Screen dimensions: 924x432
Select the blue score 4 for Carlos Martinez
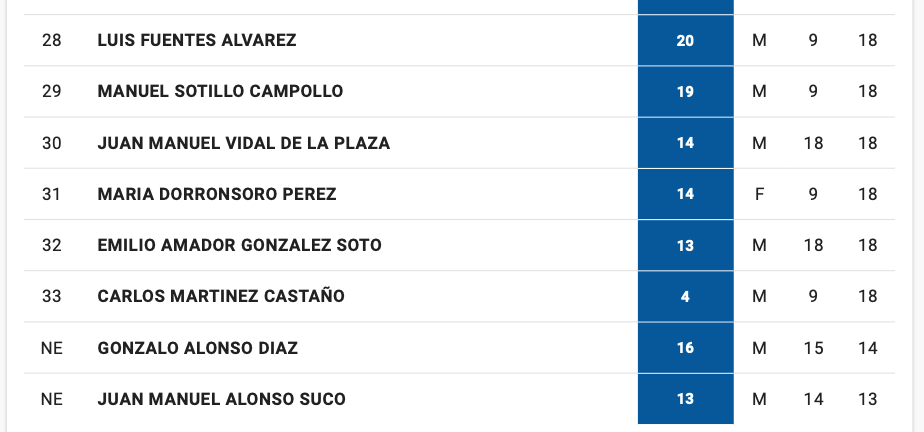[685, 297]
